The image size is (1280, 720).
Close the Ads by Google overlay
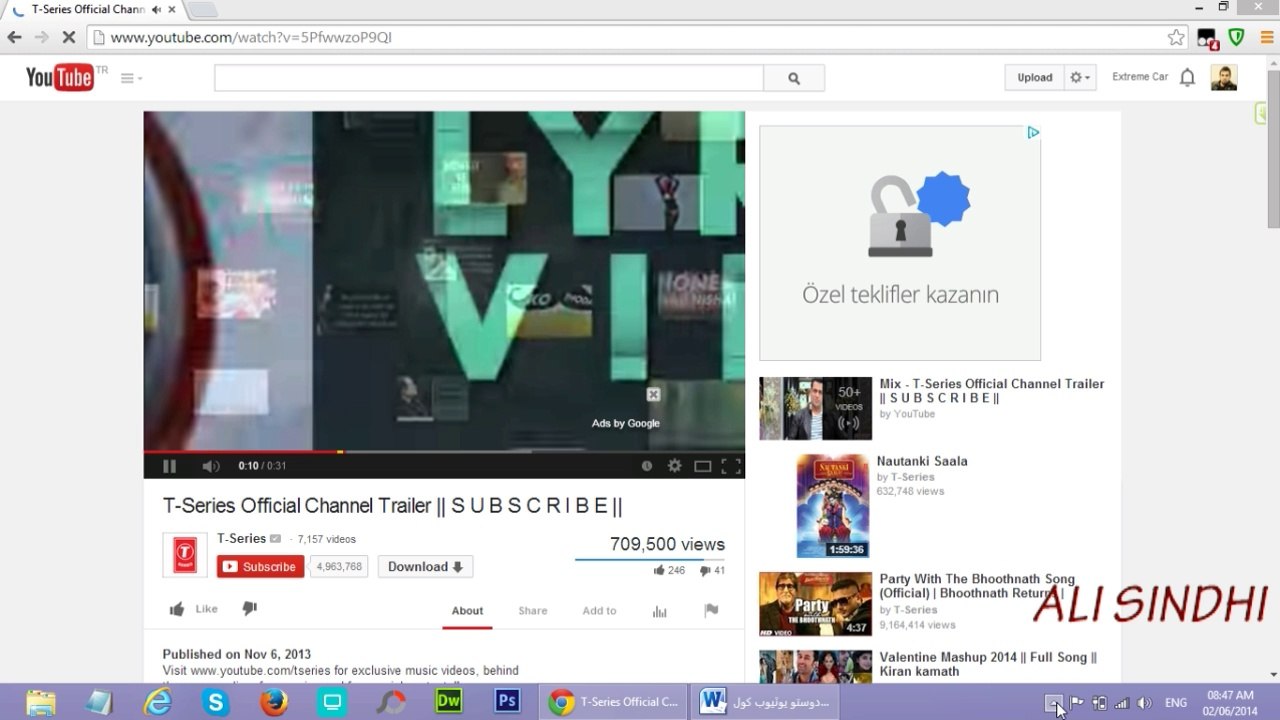(653, 395)
